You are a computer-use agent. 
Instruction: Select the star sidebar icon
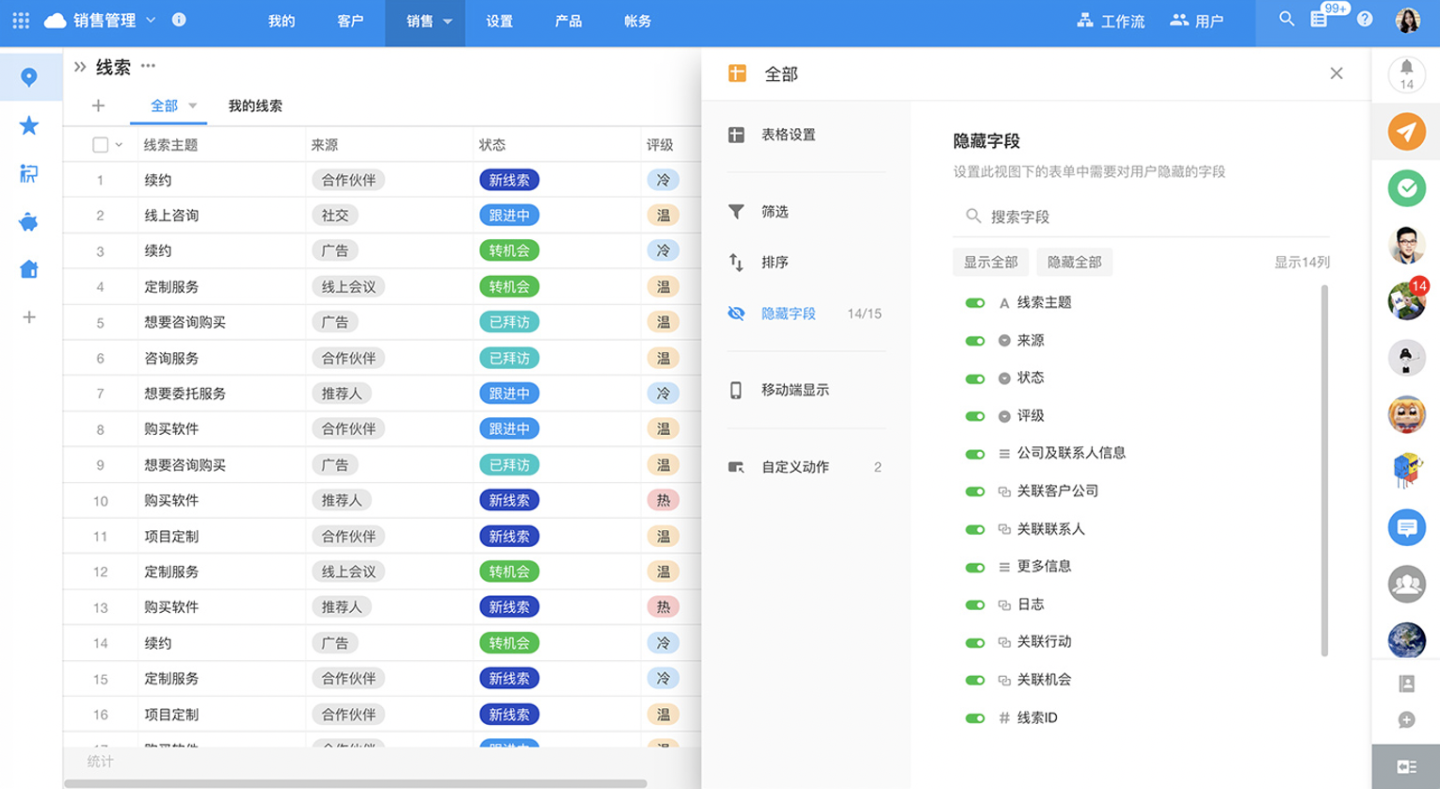click(29, 125)
